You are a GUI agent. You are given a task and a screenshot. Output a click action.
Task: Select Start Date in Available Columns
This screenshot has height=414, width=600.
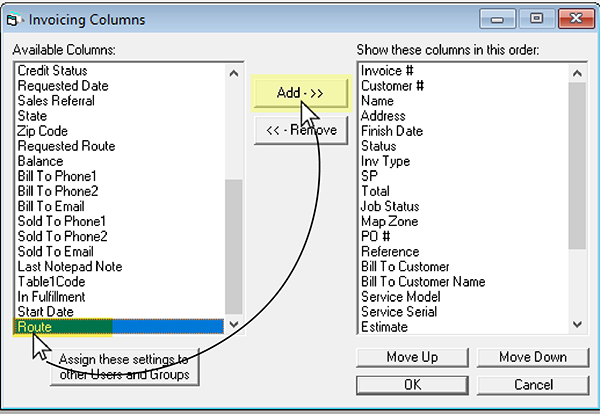pyautogui.click(x=120, y=312)
